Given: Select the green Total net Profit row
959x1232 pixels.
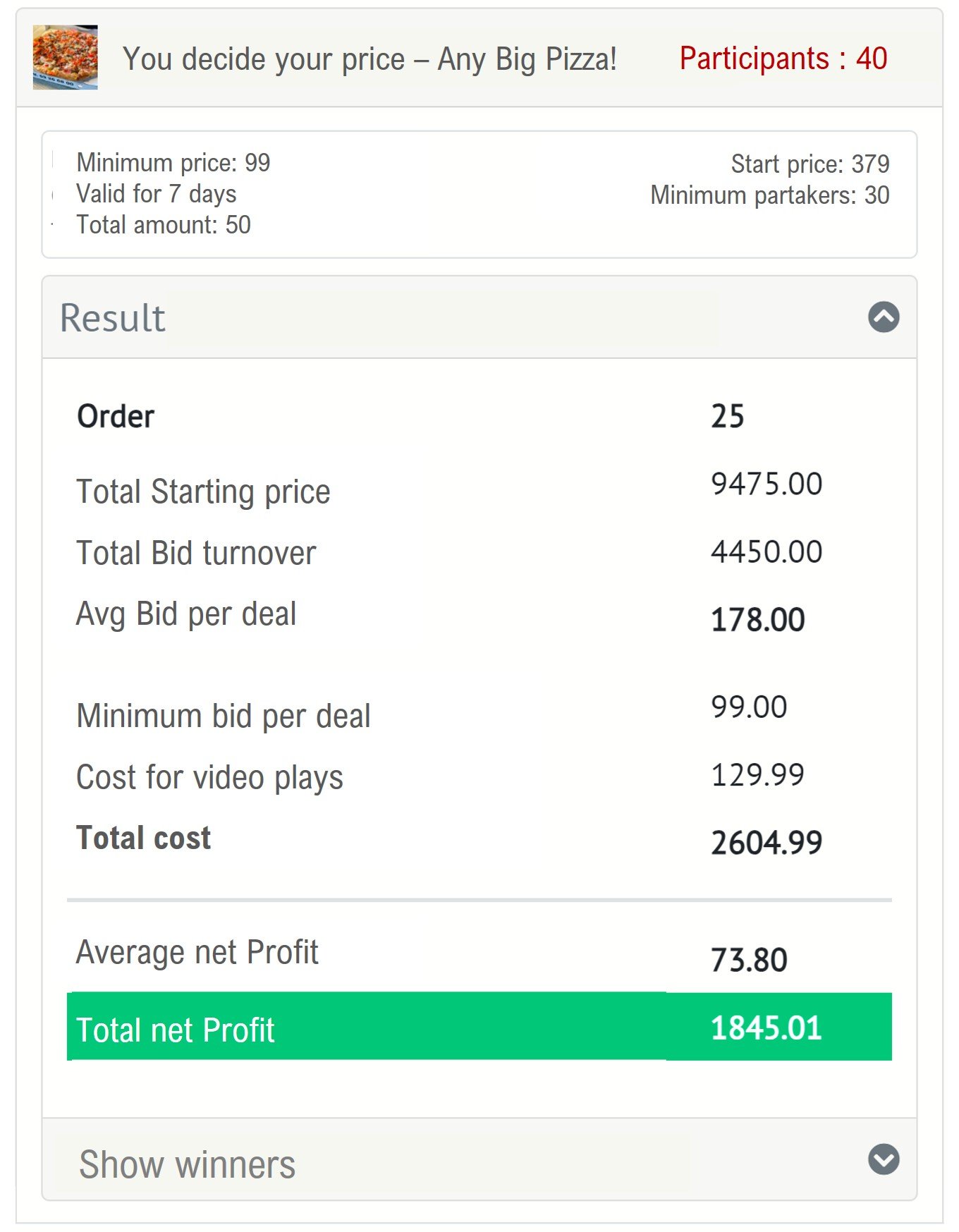Looking at the screenshot, I should 480,1027.
